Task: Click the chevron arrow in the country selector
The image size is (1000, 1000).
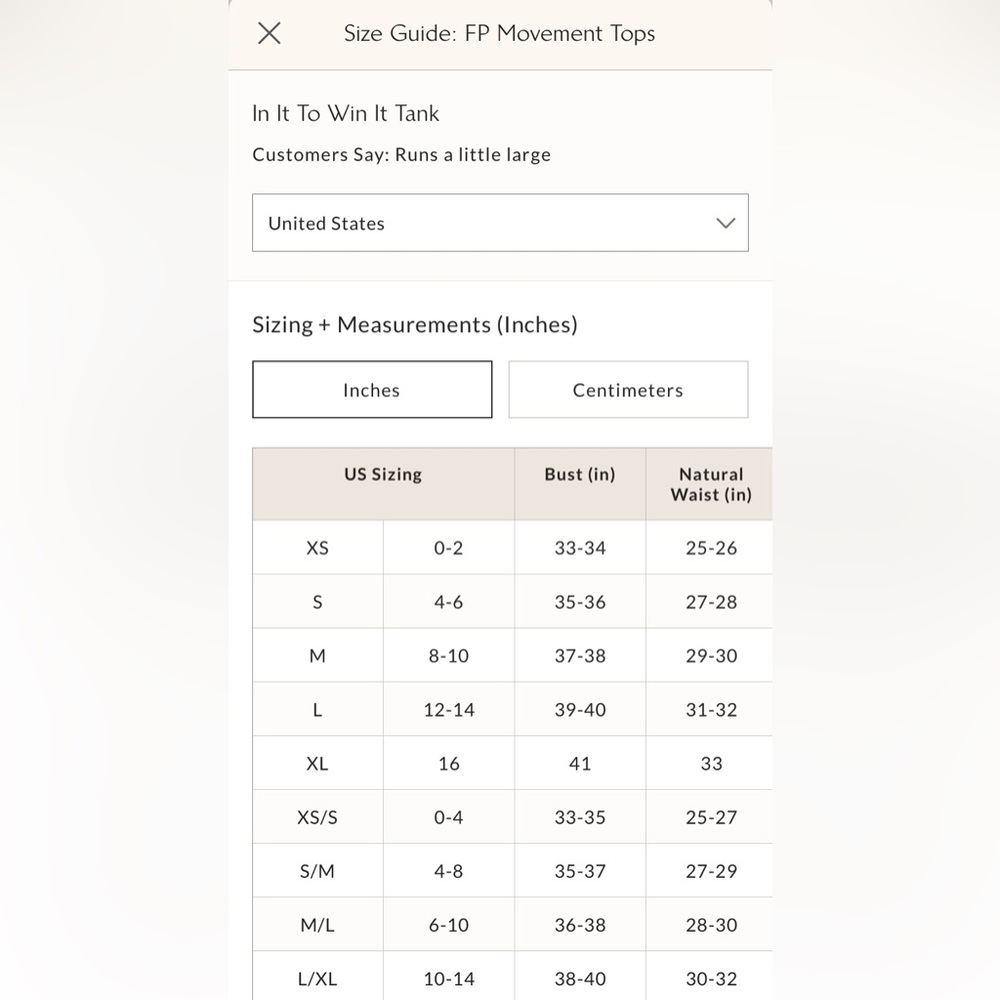Action: coord(726,223)
